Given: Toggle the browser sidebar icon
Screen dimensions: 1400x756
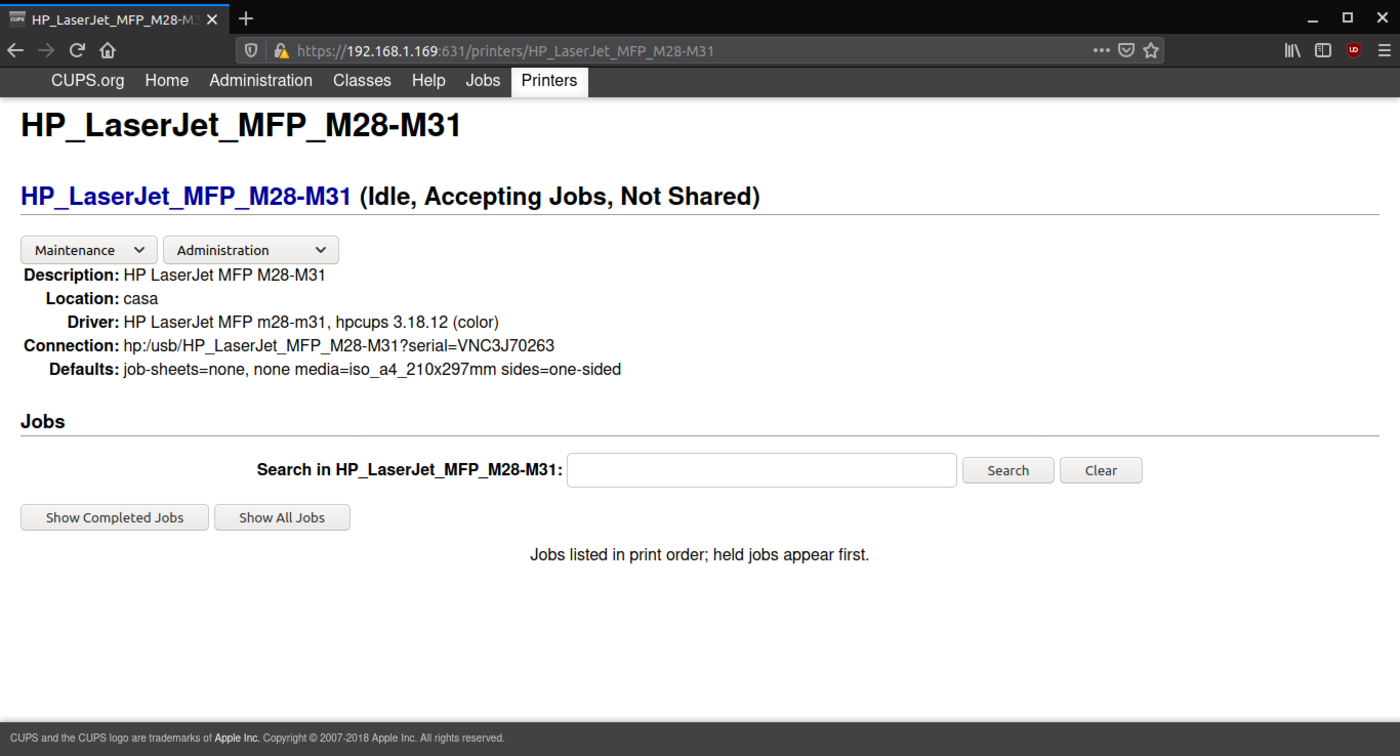Looking at the screenshot, I should 1323,50.
